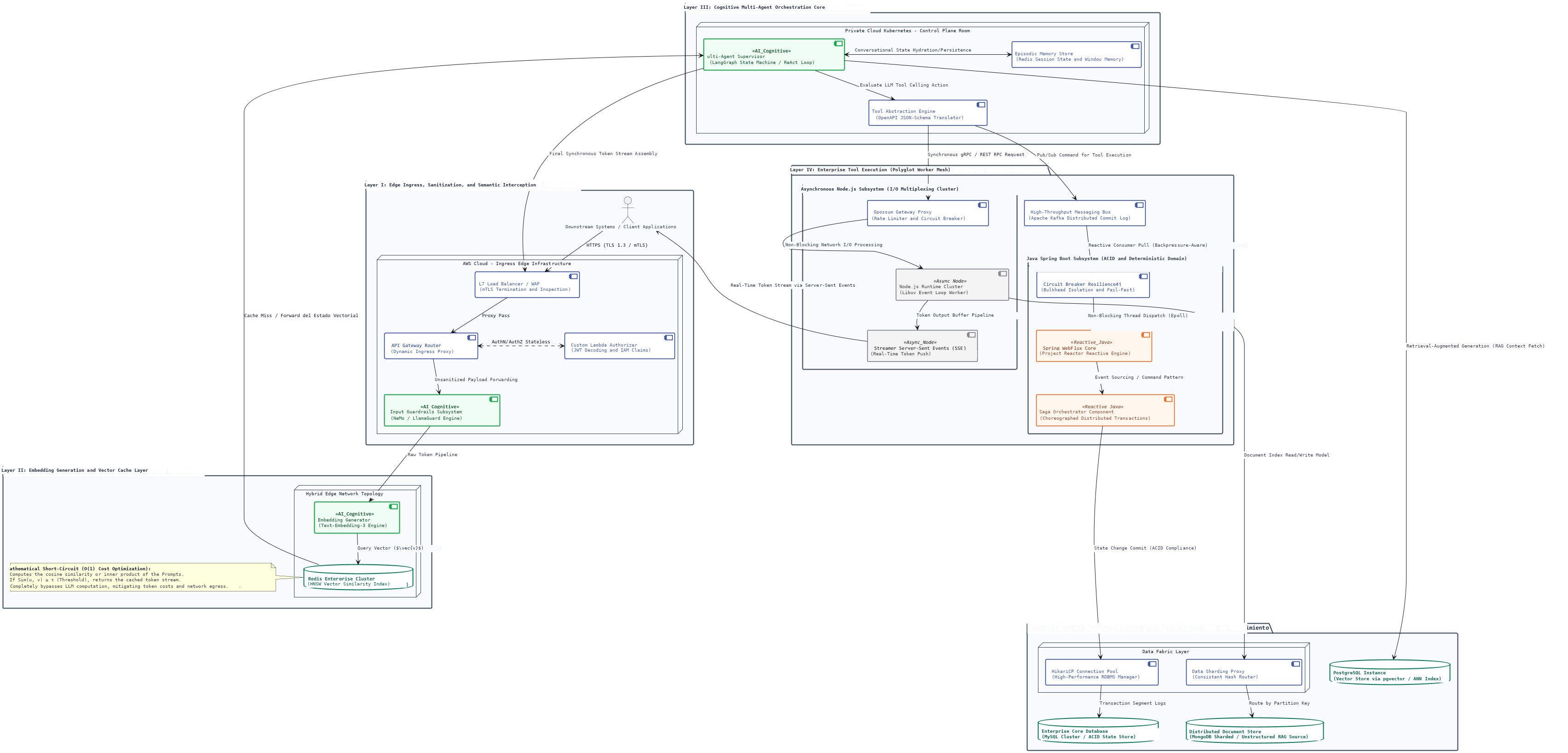The width and height of the screenshot is (1568, 753).
Task: Click the "Token Output Buffer Pipeline" label
Action: coord(955,315)
